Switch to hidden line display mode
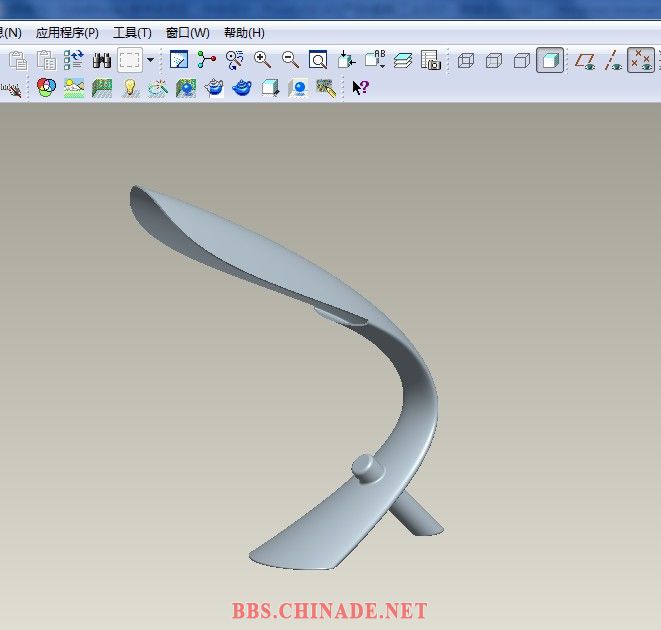 tap(493, 61)
